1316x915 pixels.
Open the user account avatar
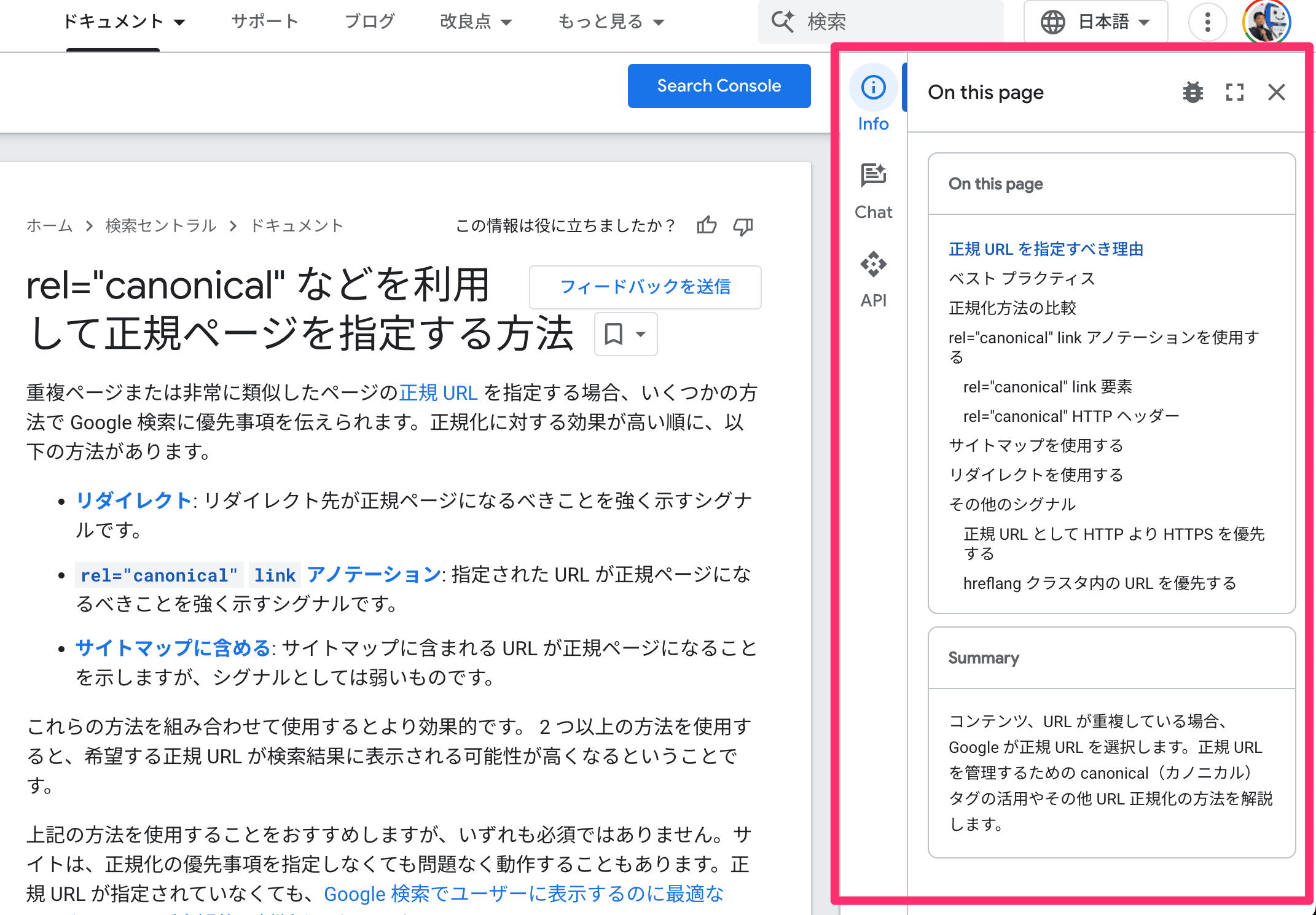pyautogui.click(x=1267, y=21)
